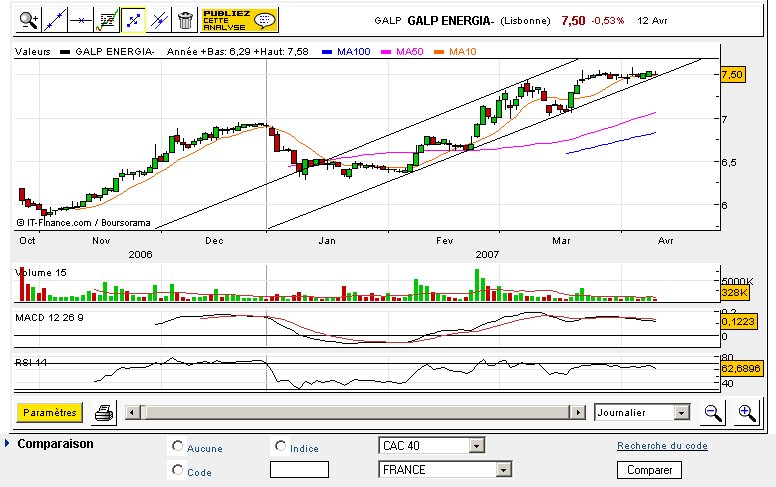Click the MACD 12 26 9 label
The image size is (776, 487).
pyautogui.click(x=49, y=318)
